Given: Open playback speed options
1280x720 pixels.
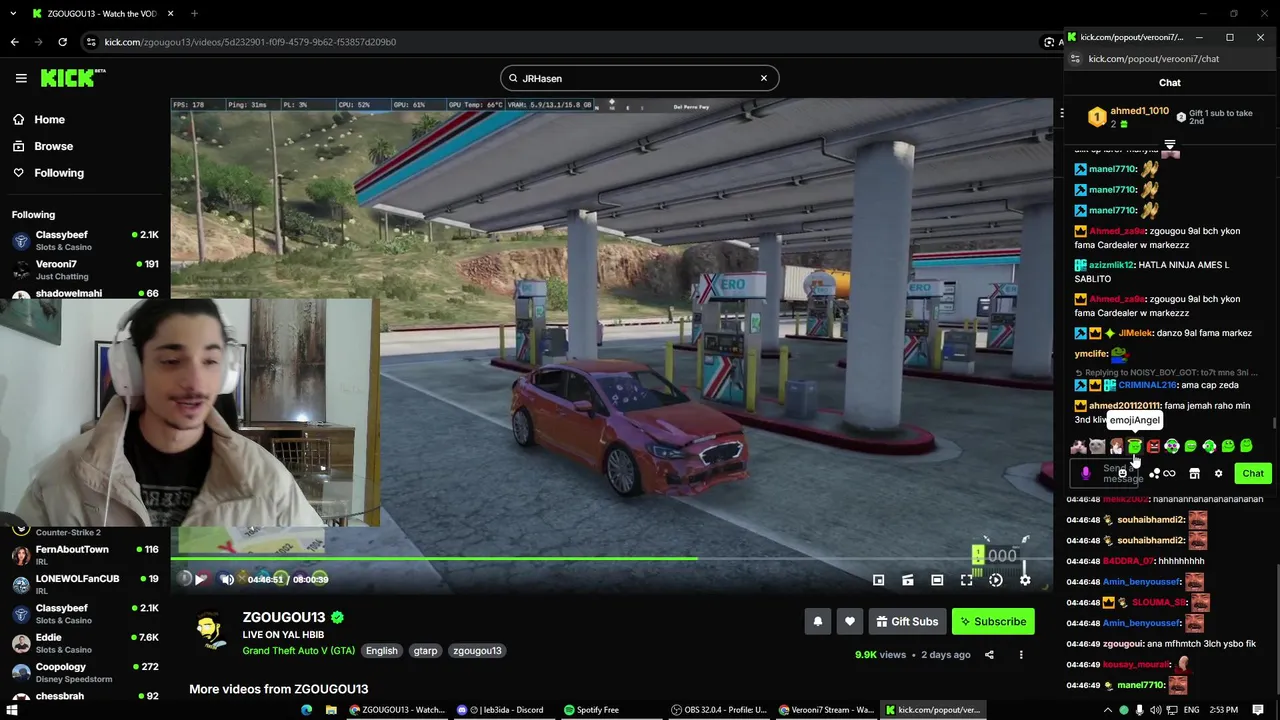Looking at the screenshot, I should pos(995,580).
